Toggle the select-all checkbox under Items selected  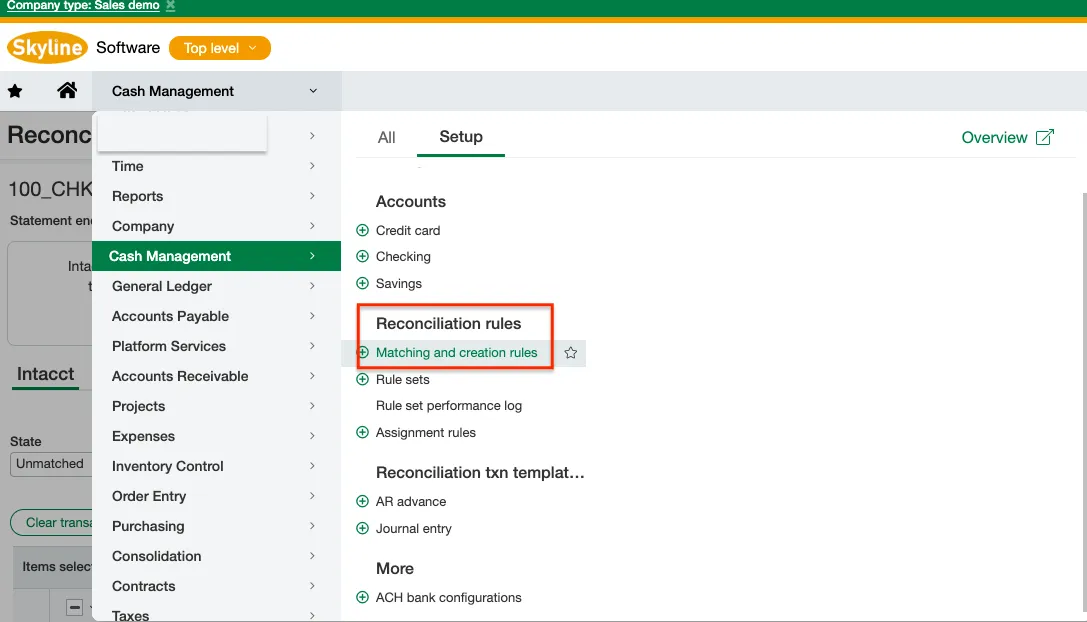pos(74,607)
